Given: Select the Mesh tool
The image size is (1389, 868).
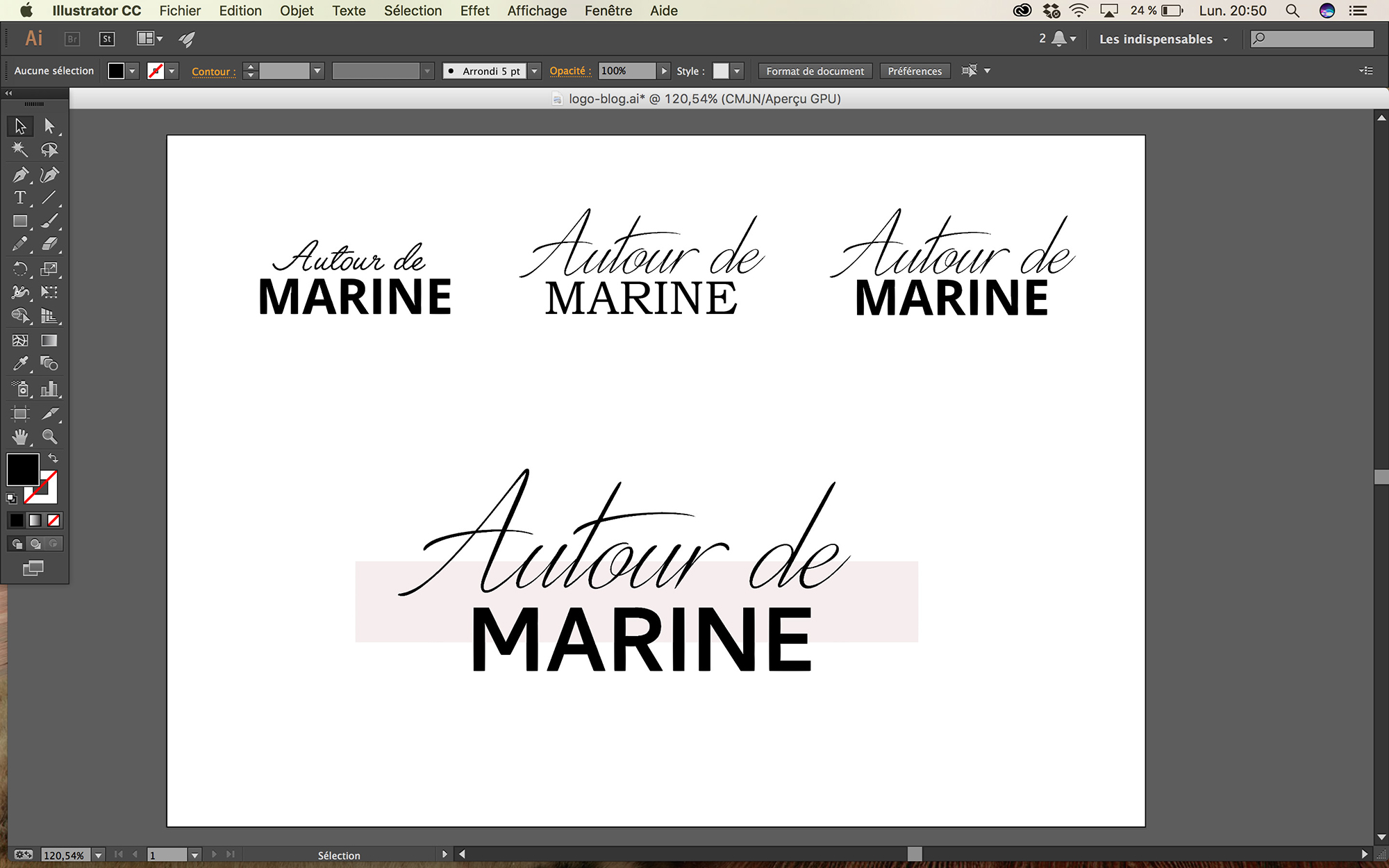Looking at the screenshot, I should click(20, 340).
